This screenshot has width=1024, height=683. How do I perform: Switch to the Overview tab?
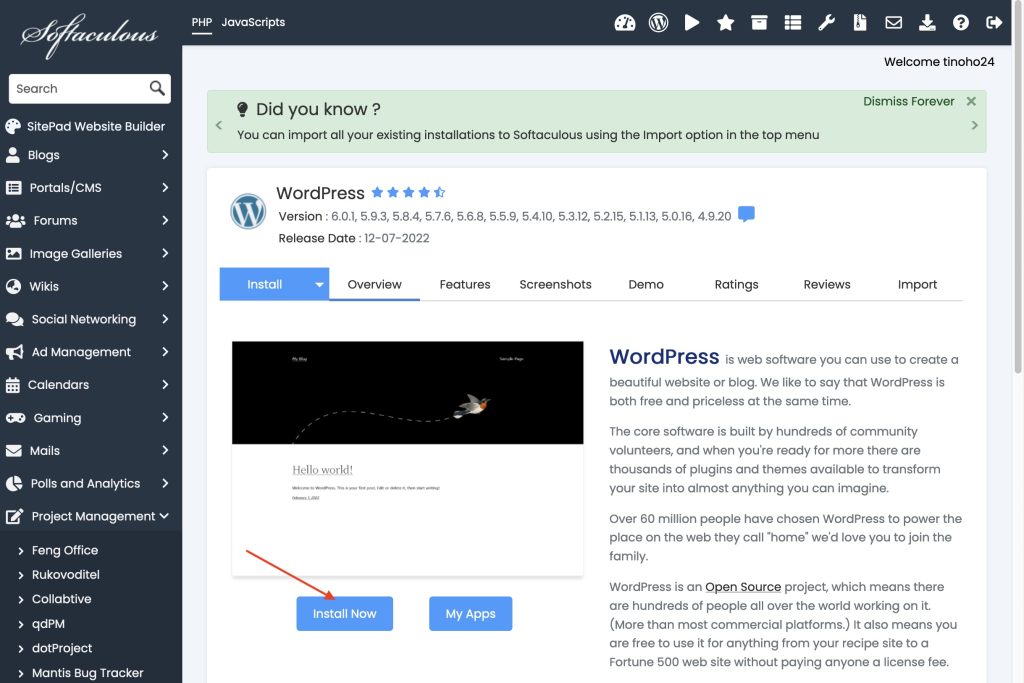point(374,284)
